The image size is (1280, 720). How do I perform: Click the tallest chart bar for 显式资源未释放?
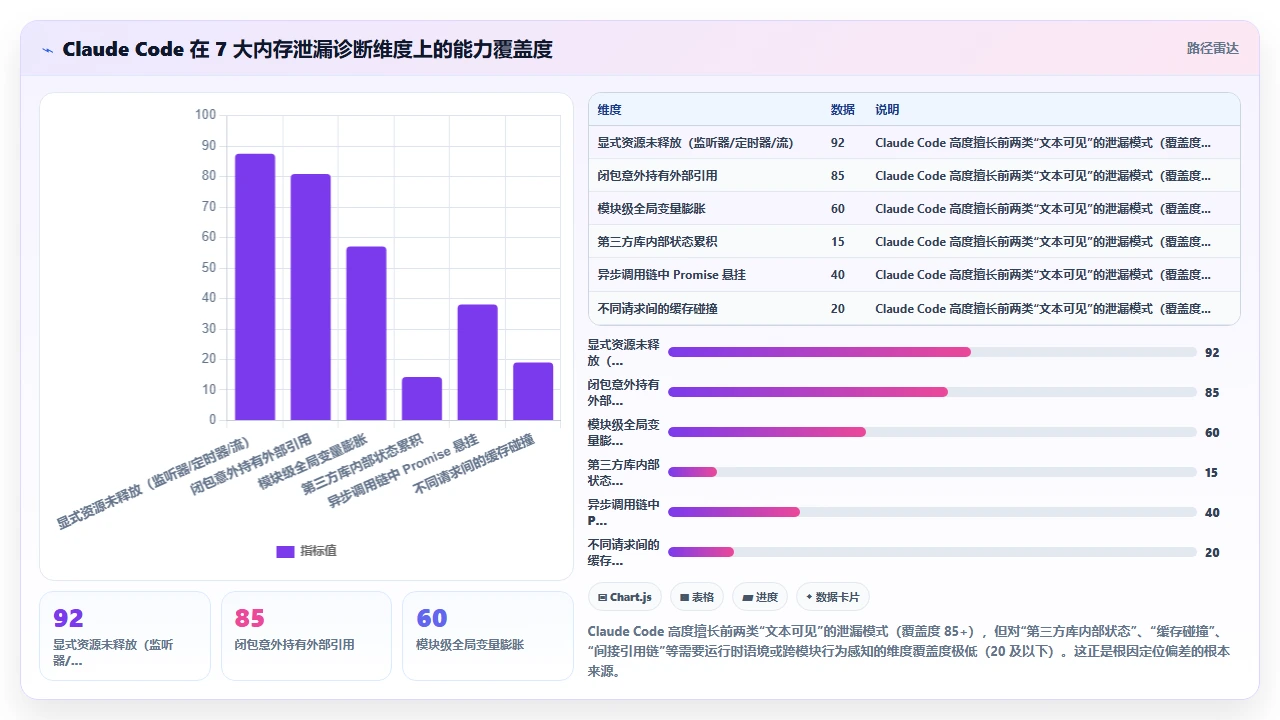[255, 287]
